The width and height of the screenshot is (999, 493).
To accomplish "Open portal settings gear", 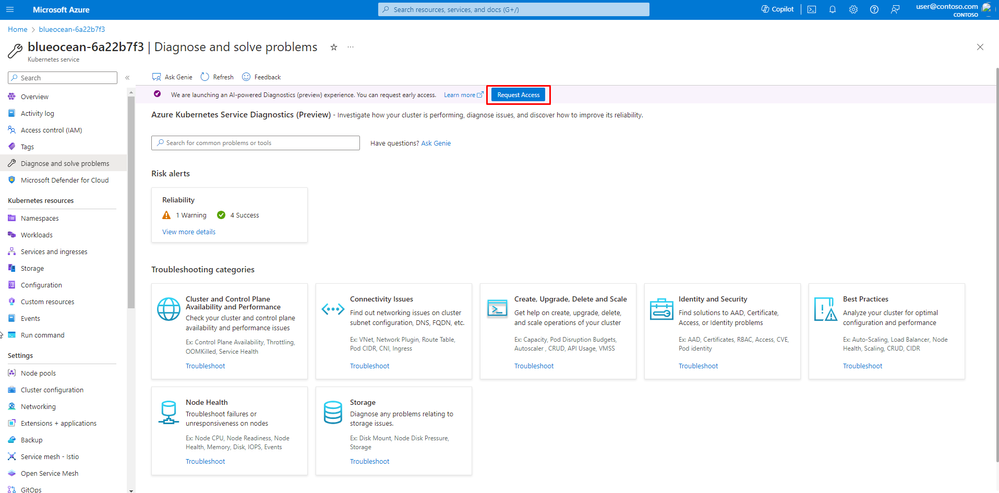I will (853, 10).
